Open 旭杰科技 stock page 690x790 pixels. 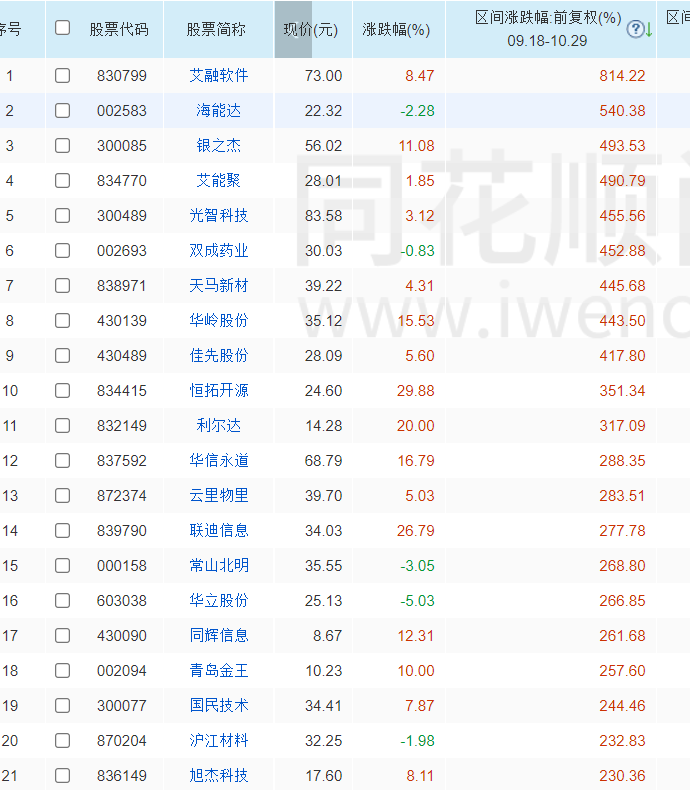[x=219, y=776]
